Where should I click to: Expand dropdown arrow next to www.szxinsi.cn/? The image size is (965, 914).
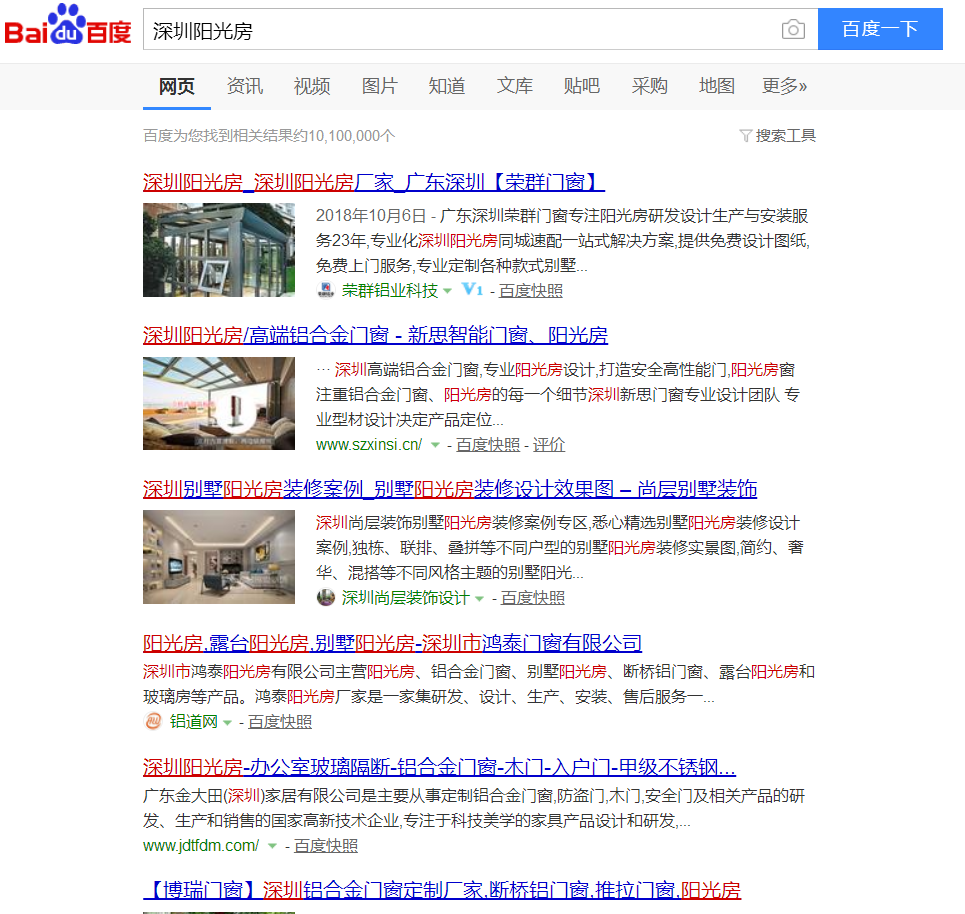435,444
